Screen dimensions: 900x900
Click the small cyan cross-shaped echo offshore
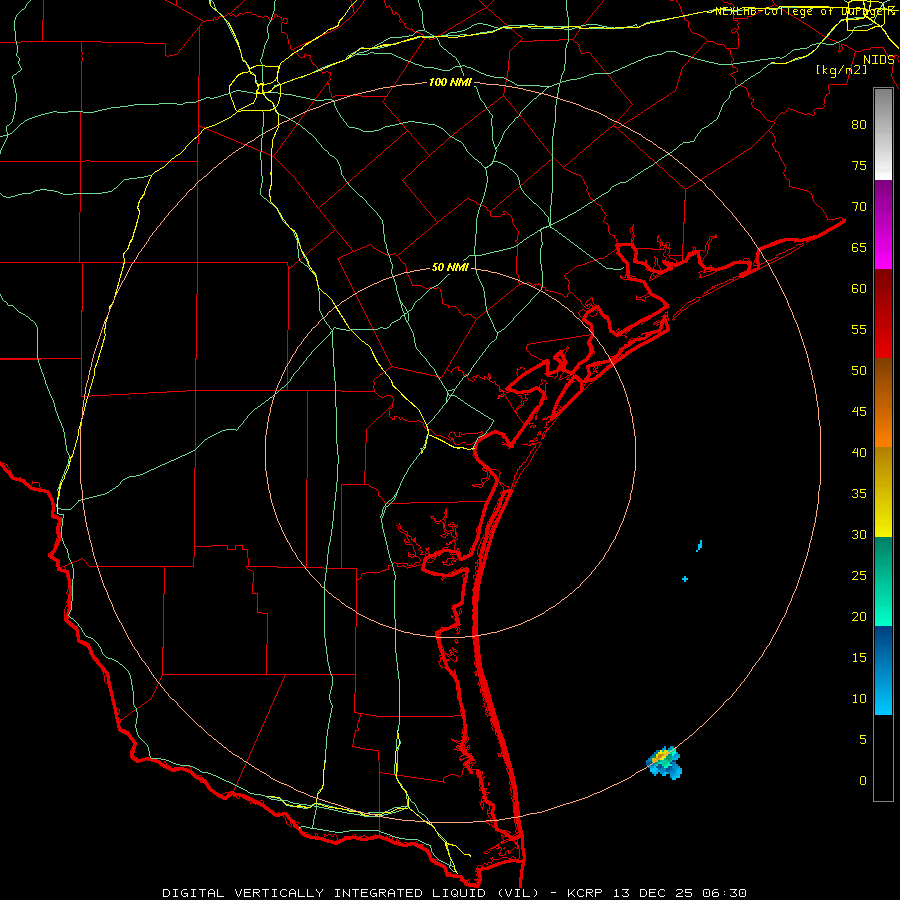(x=685, y=579)
